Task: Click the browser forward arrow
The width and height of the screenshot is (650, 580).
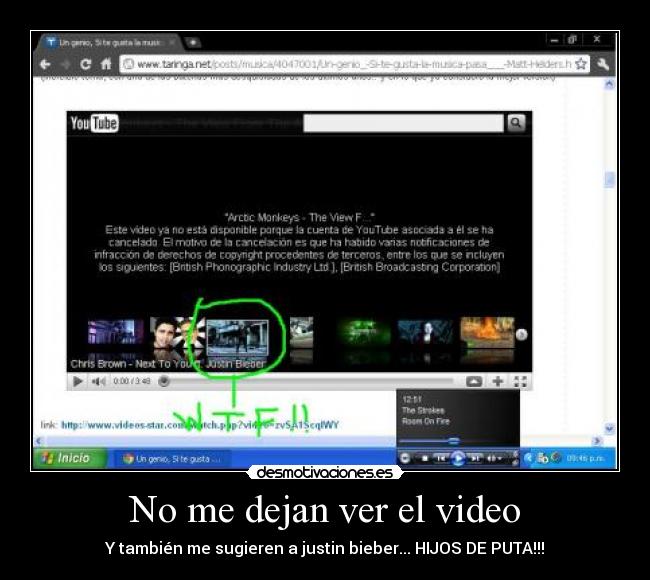Action: tap(65, 64)
